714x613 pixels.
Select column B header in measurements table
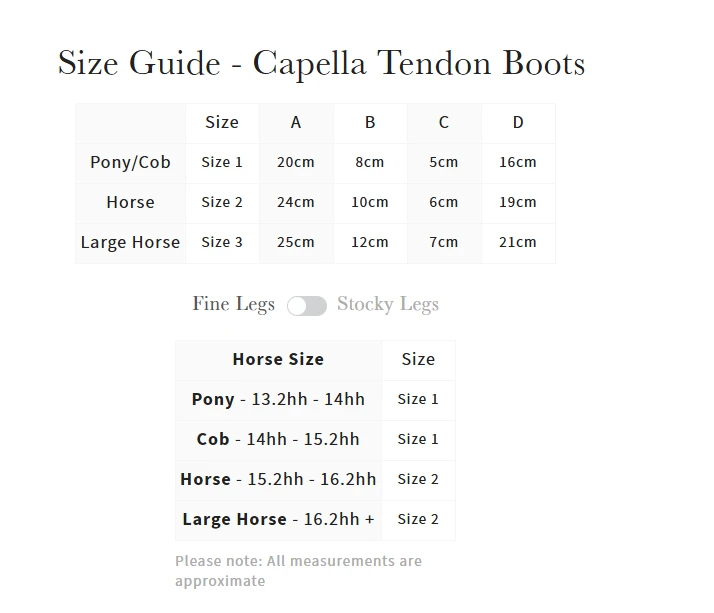[370, 122]
